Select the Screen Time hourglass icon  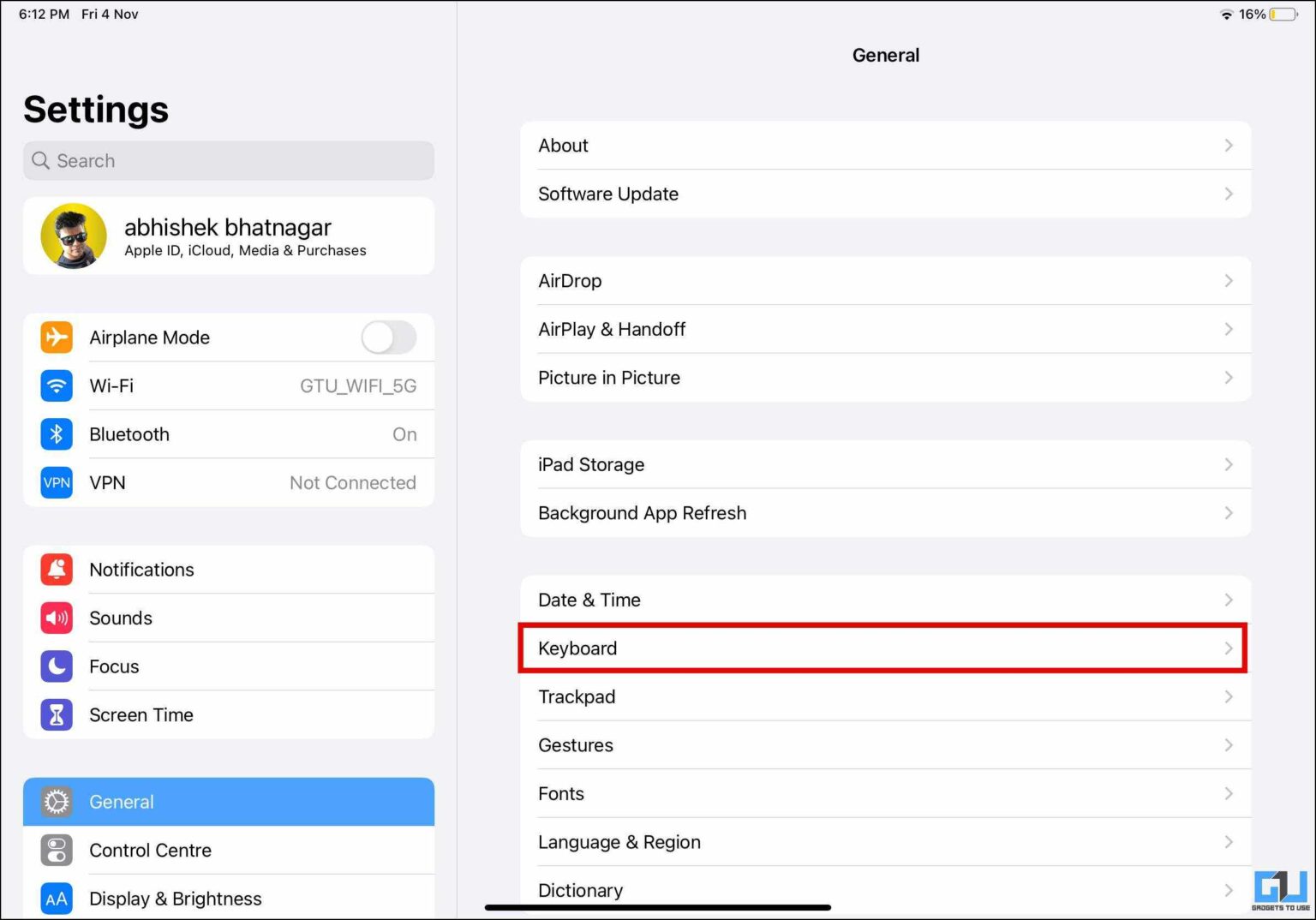pos(56,714)
